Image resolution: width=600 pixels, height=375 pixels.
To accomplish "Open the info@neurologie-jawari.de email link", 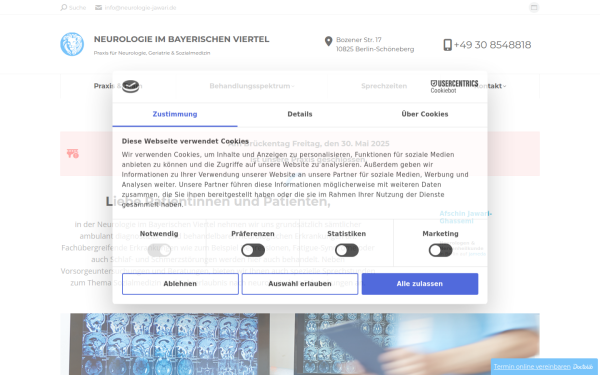I will click(140, 8).
